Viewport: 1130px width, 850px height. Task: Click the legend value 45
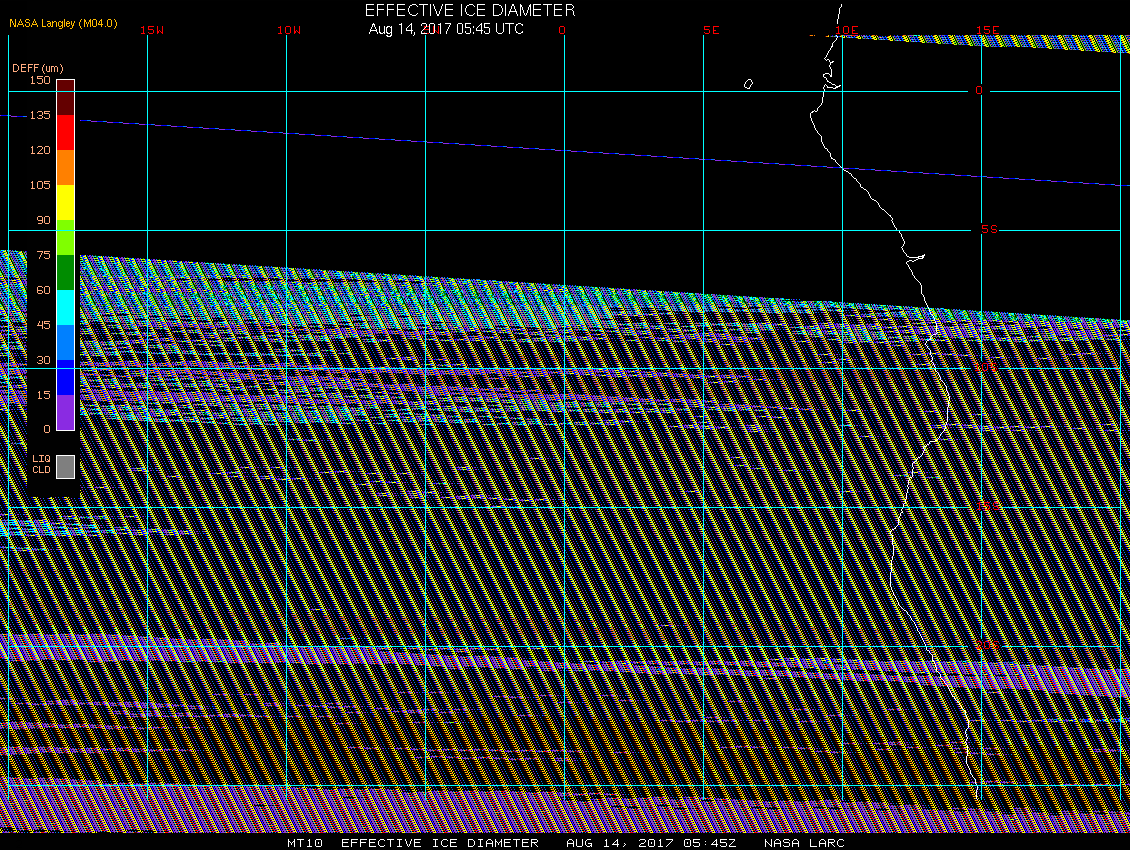click(43, 325)
